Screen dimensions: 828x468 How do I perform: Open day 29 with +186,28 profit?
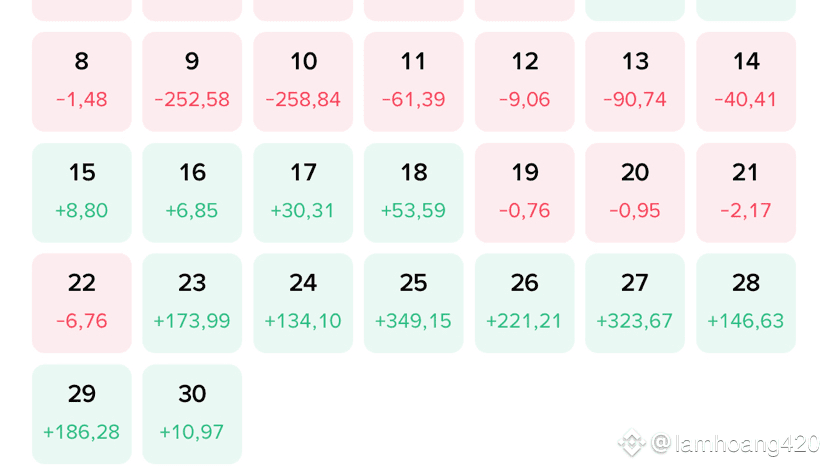[x=82, y=414]
